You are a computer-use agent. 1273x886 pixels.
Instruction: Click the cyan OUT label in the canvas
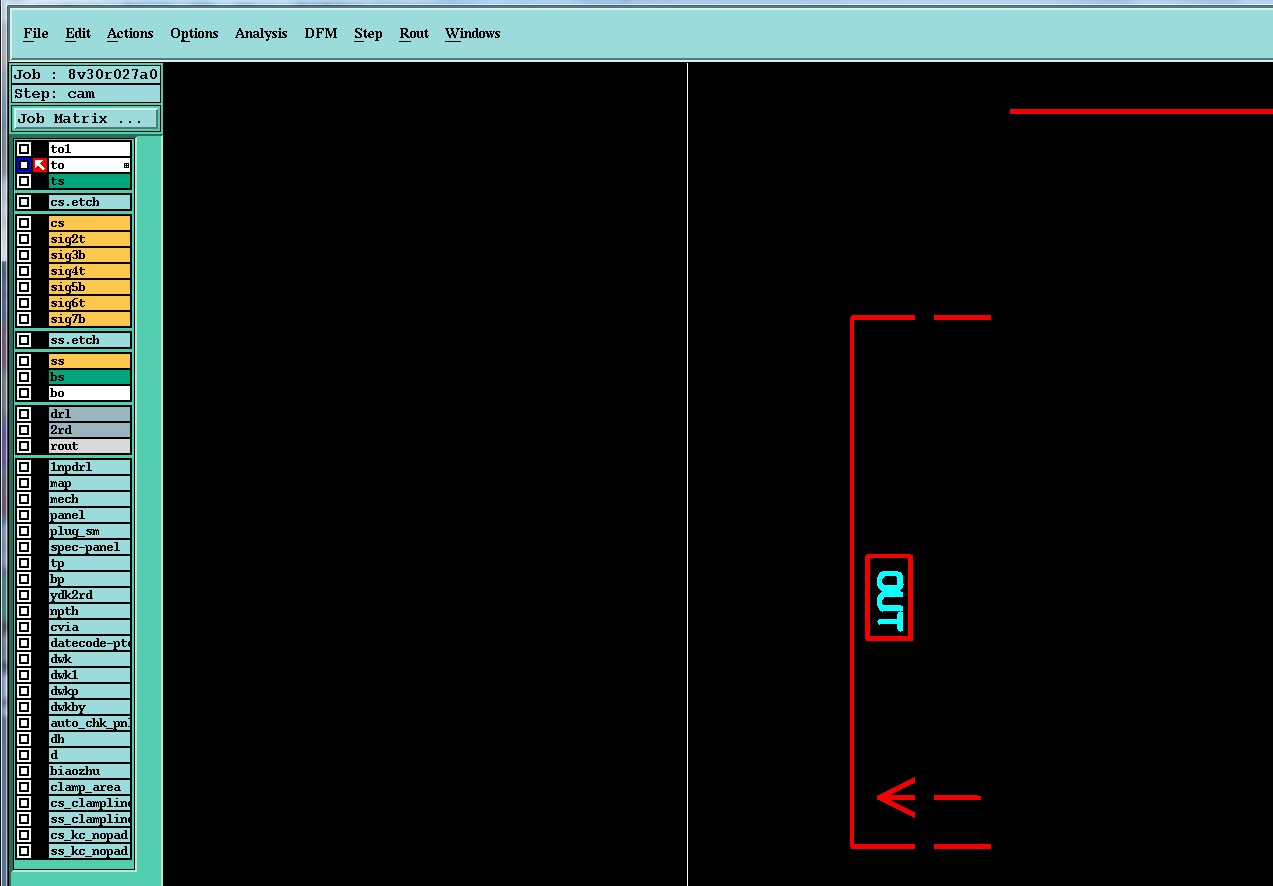(x=889, y=600)
